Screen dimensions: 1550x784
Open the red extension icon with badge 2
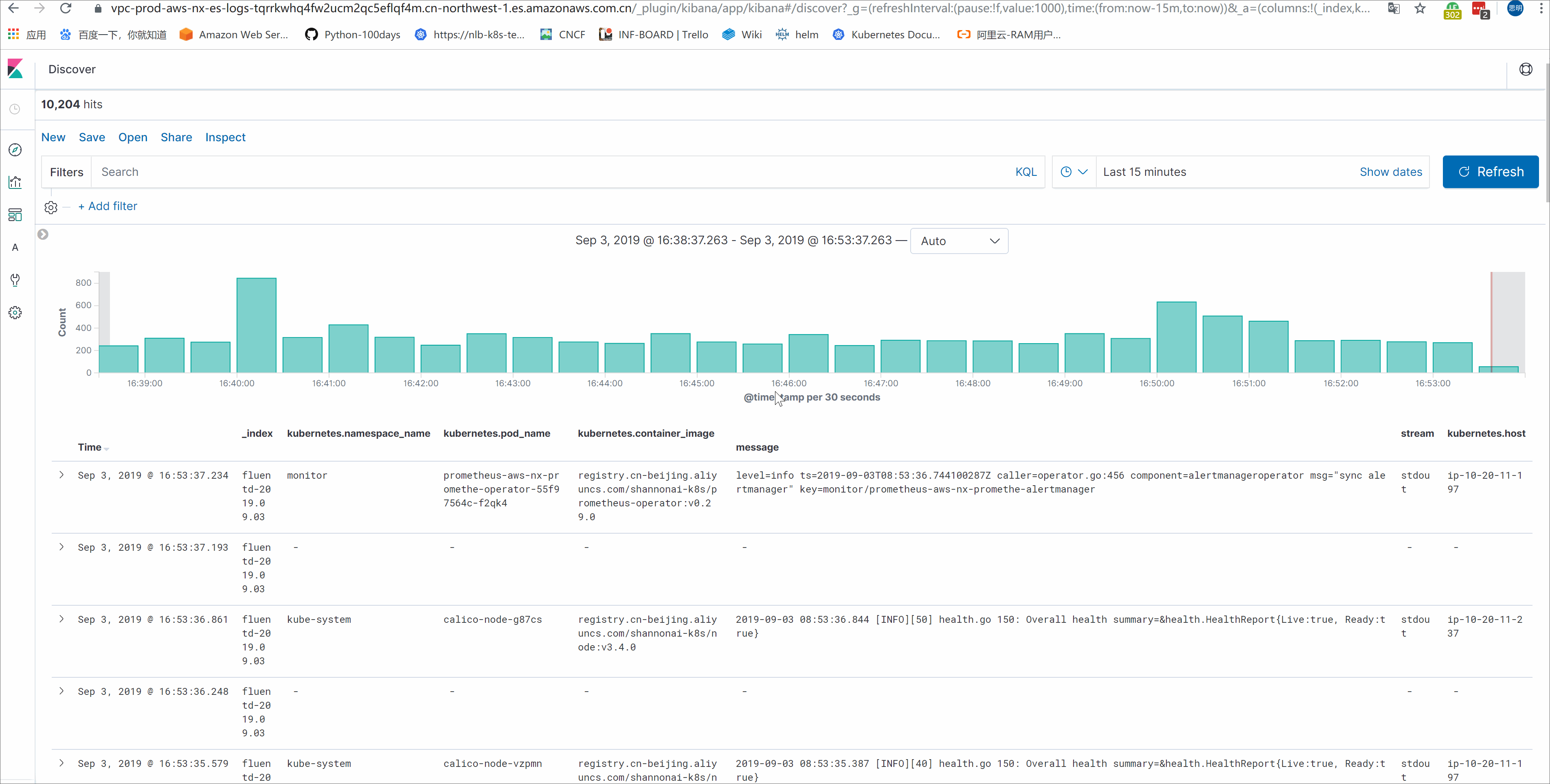tap(1480, 10)
